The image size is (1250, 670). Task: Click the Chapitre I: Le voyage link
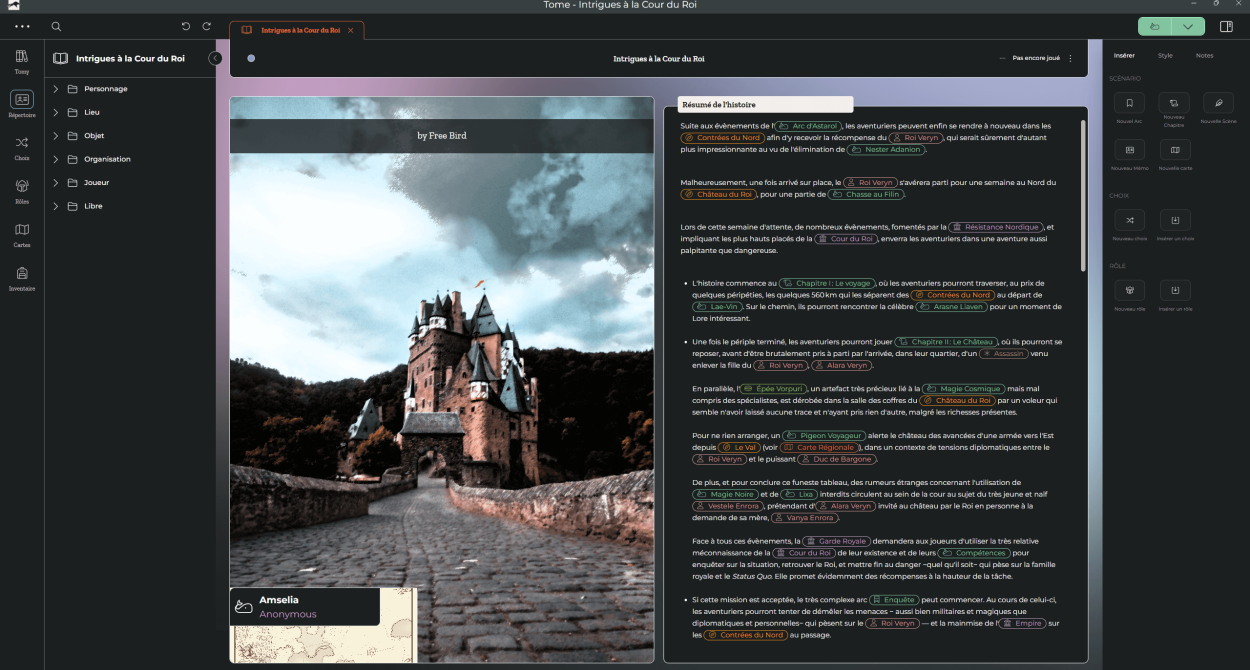point(827,283)
